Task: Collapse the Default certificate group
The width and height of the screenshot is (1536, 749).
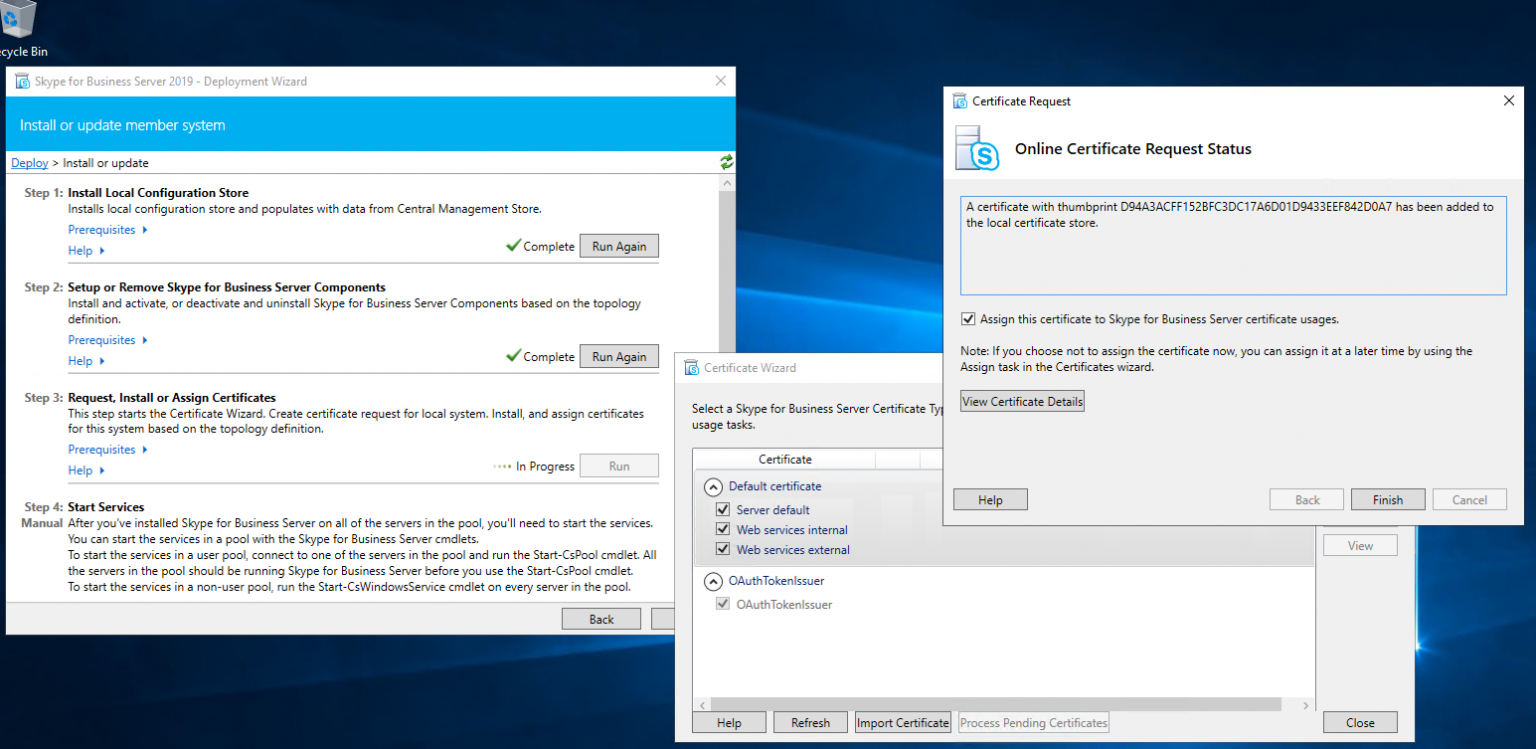Action: [713, 487]
